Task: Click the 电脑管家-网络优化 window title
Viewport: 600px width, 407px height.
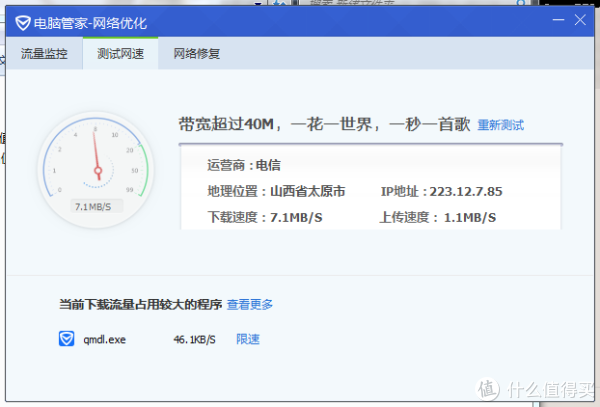Action: 90,23
